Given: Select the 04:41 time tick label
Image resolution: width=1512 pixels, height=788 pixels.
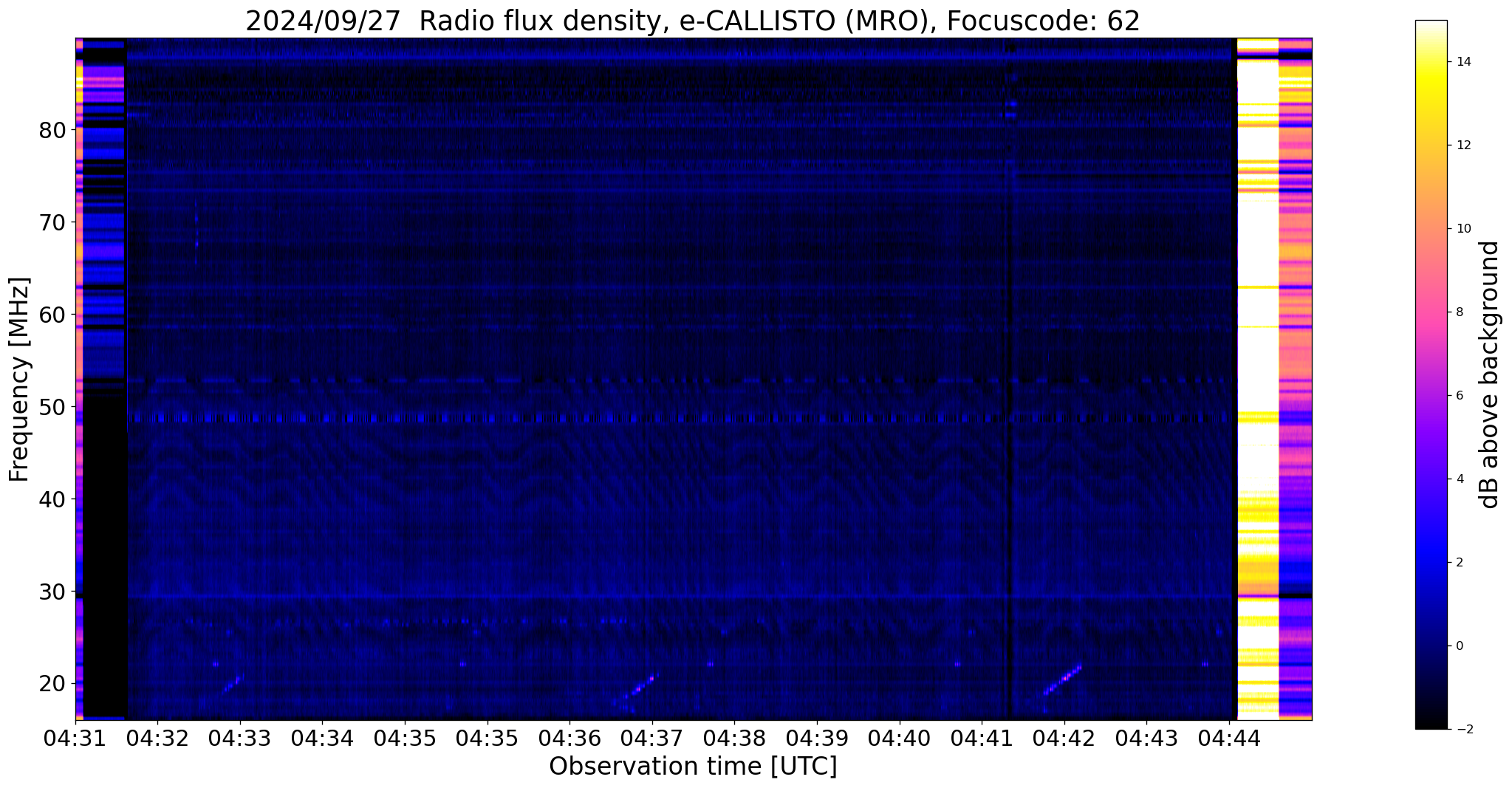Looking at the screenshot, I should [x=982, y=737].
